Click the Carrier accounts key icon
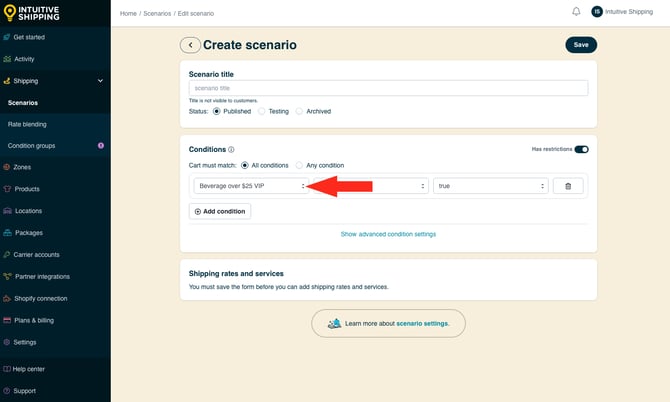This screenshot has width=670, height=402. point(6,255)
